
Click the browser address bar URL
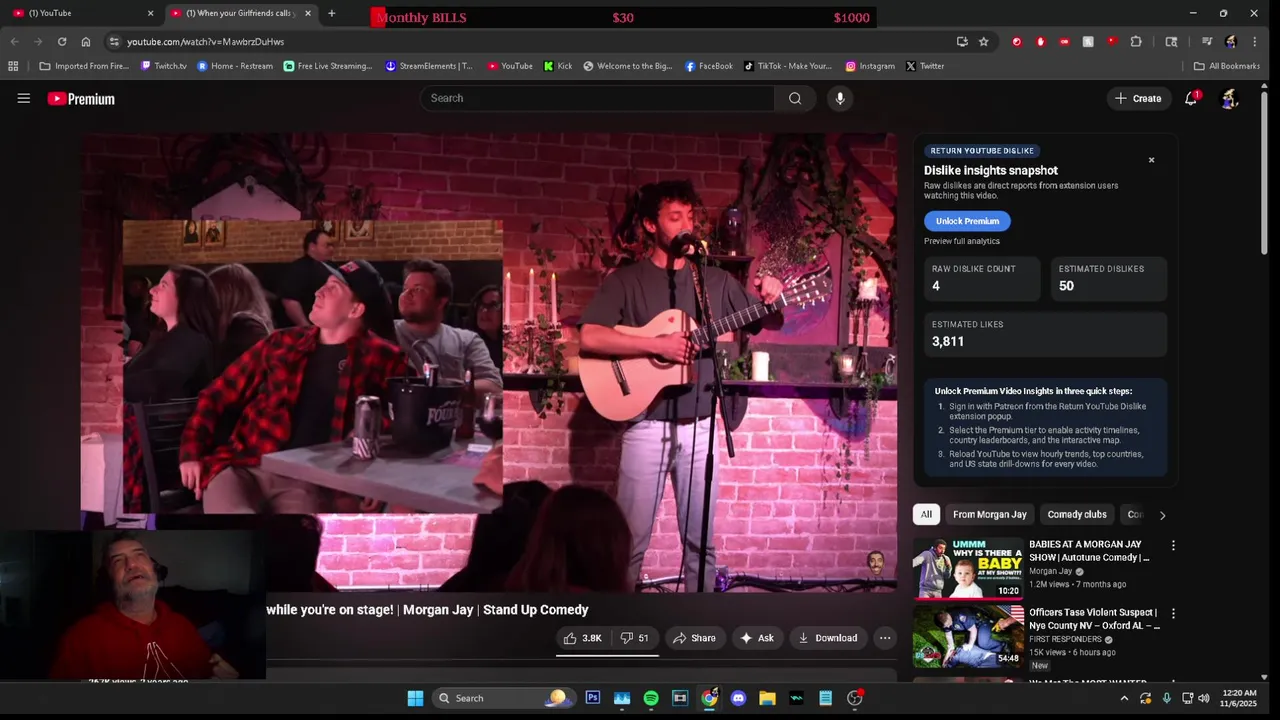205,42
